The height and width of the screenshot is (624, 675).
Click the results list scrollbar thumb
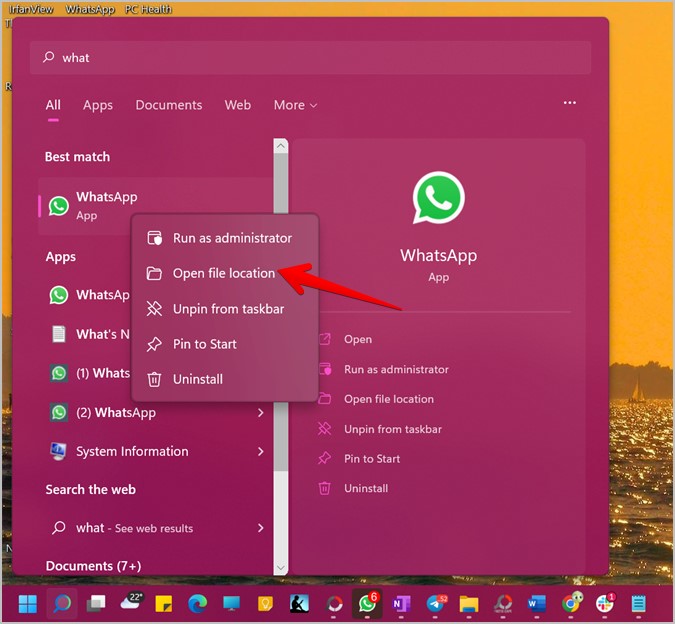pyautogui.click(x=281, y=312)
